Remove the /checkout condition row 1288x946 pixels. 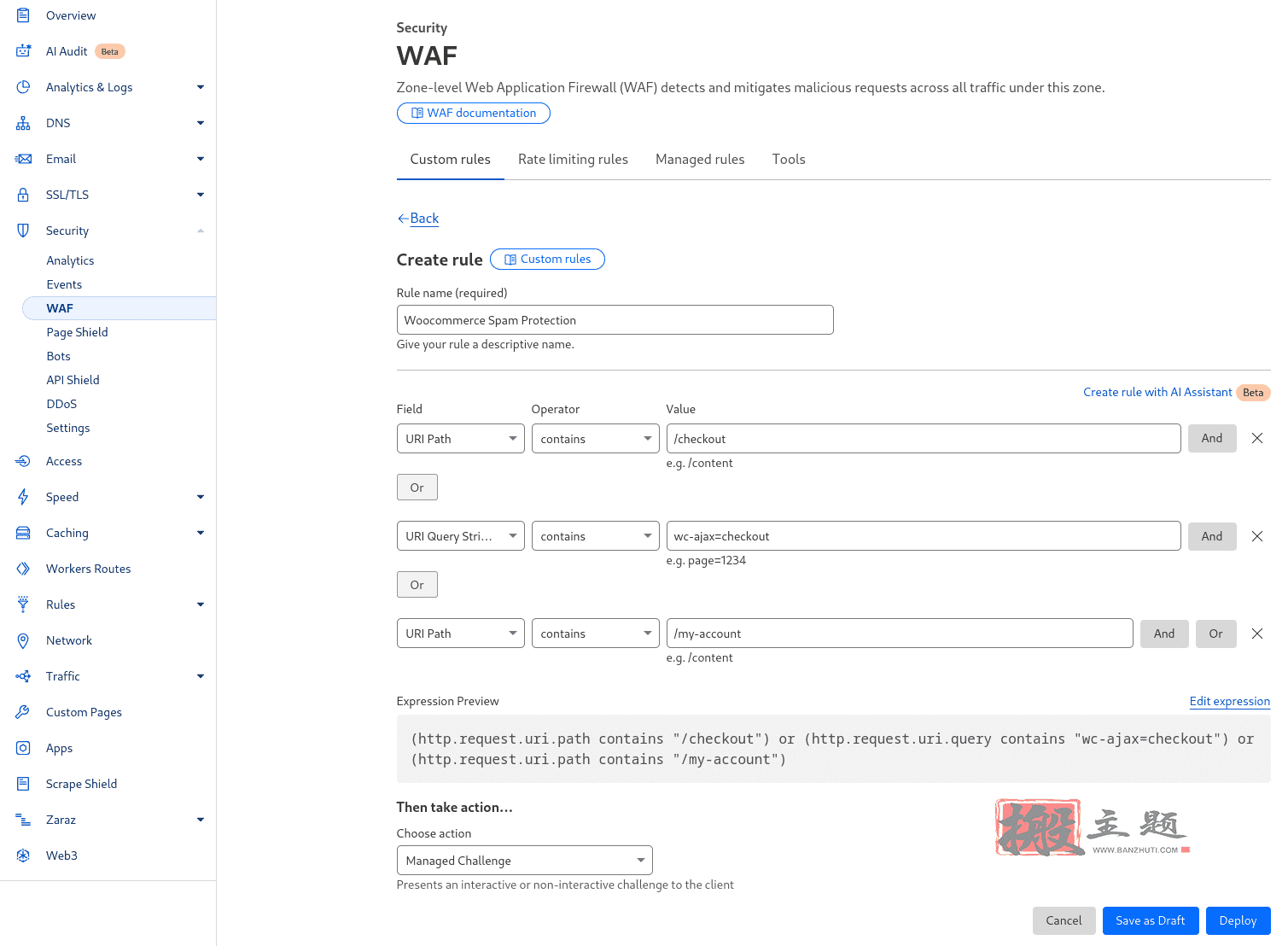click(1256, 438)
